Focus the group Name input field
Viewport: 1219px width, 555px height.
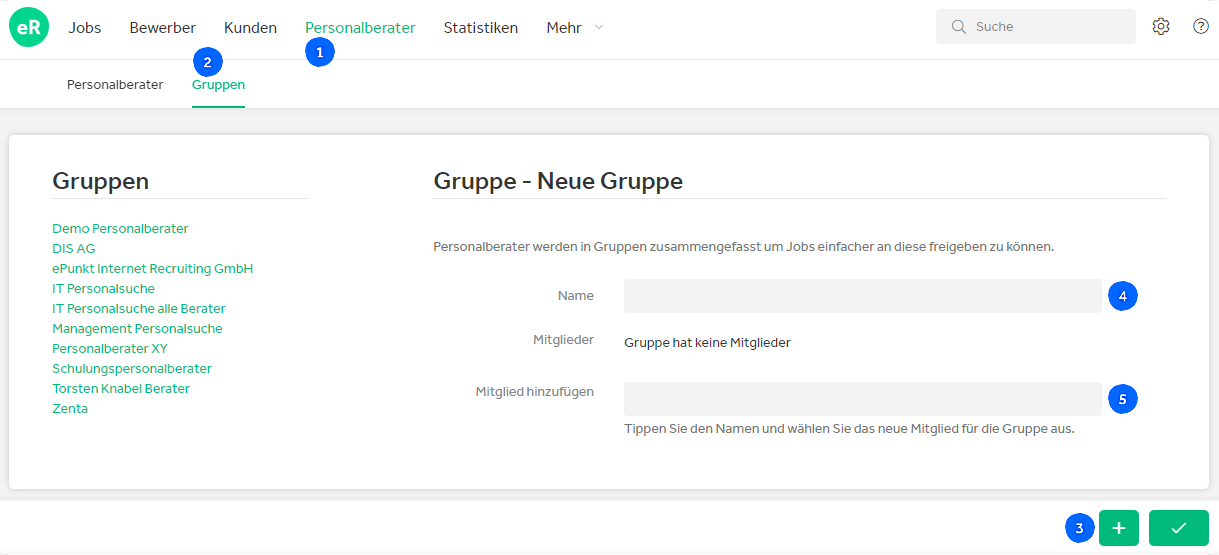coord(863,296)
